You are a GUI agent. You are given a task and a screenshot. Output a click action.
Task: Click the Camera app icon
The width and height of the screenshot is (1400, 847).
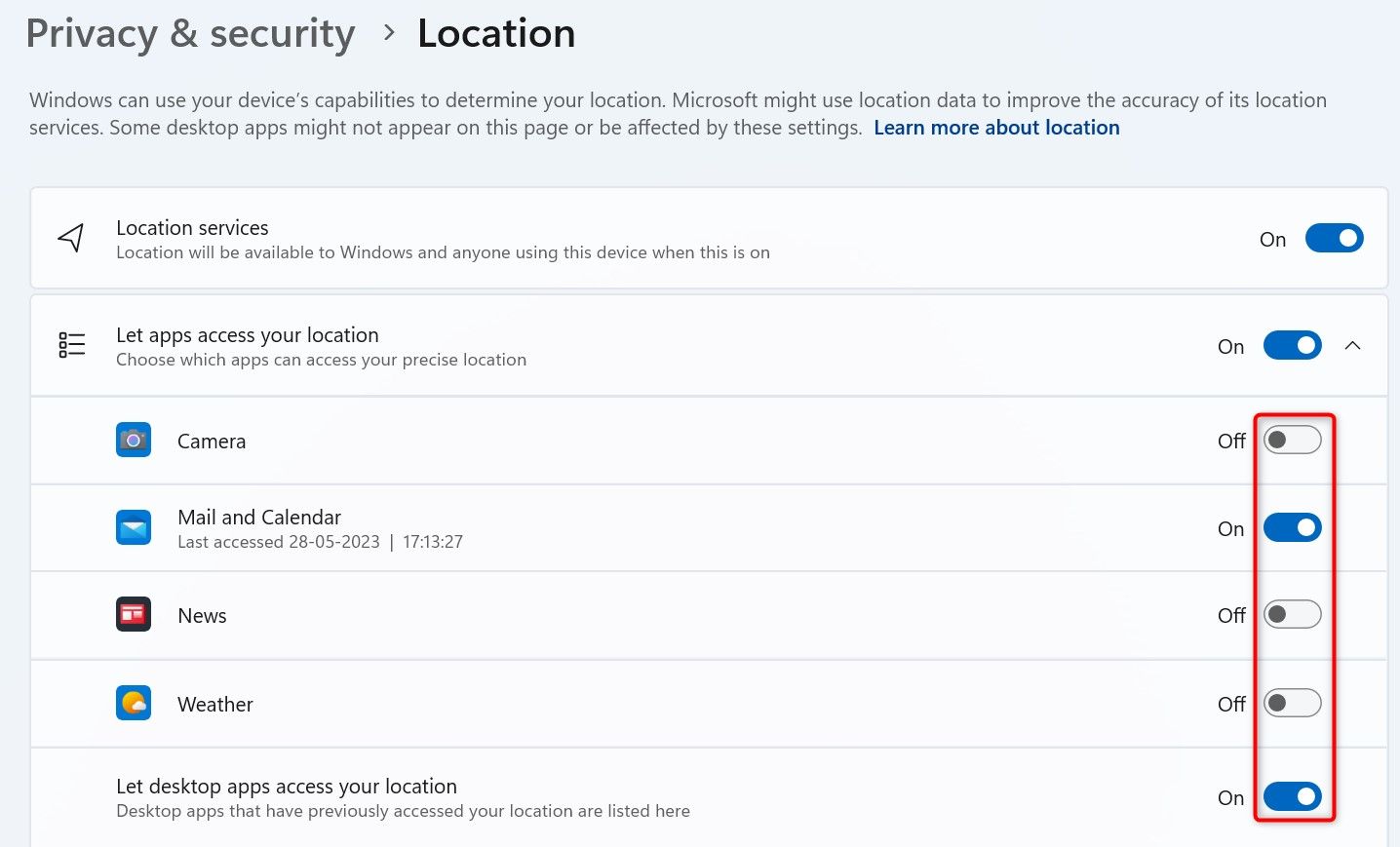click(x=134, y=441)
